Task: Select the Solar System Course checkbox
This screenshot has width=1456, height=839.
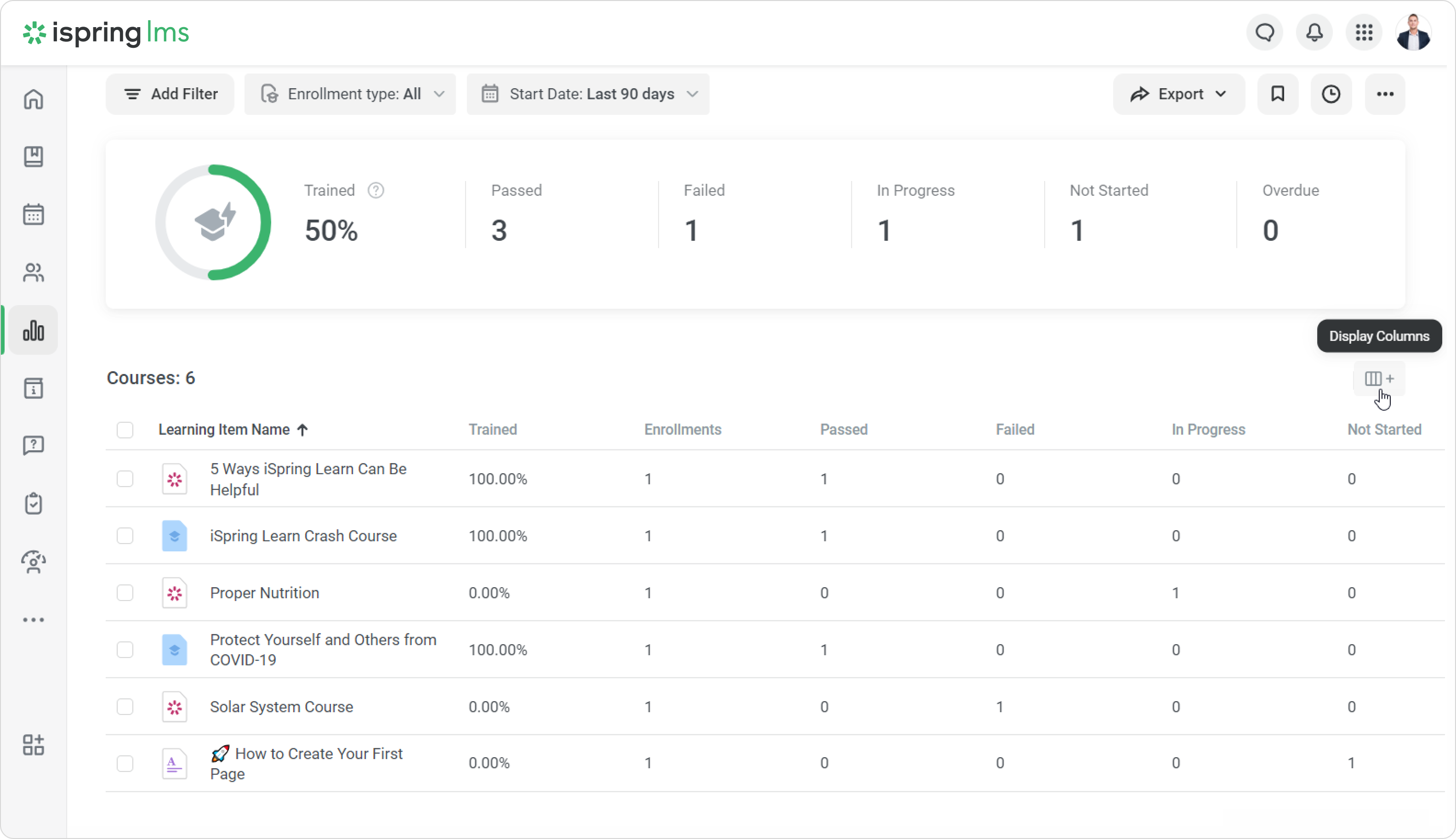Action: tap(125, 707)
